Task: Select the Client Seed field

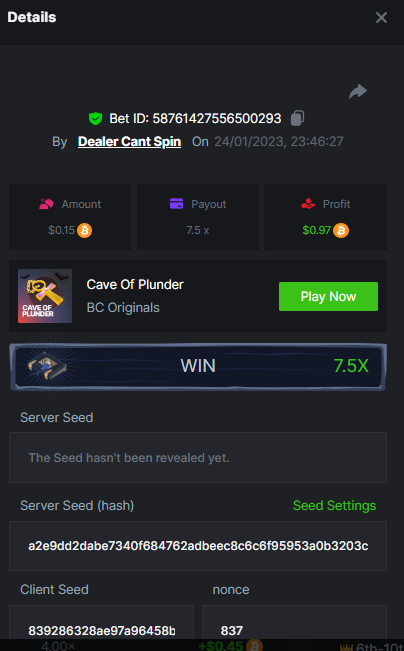Action: (x=101, y=623)
